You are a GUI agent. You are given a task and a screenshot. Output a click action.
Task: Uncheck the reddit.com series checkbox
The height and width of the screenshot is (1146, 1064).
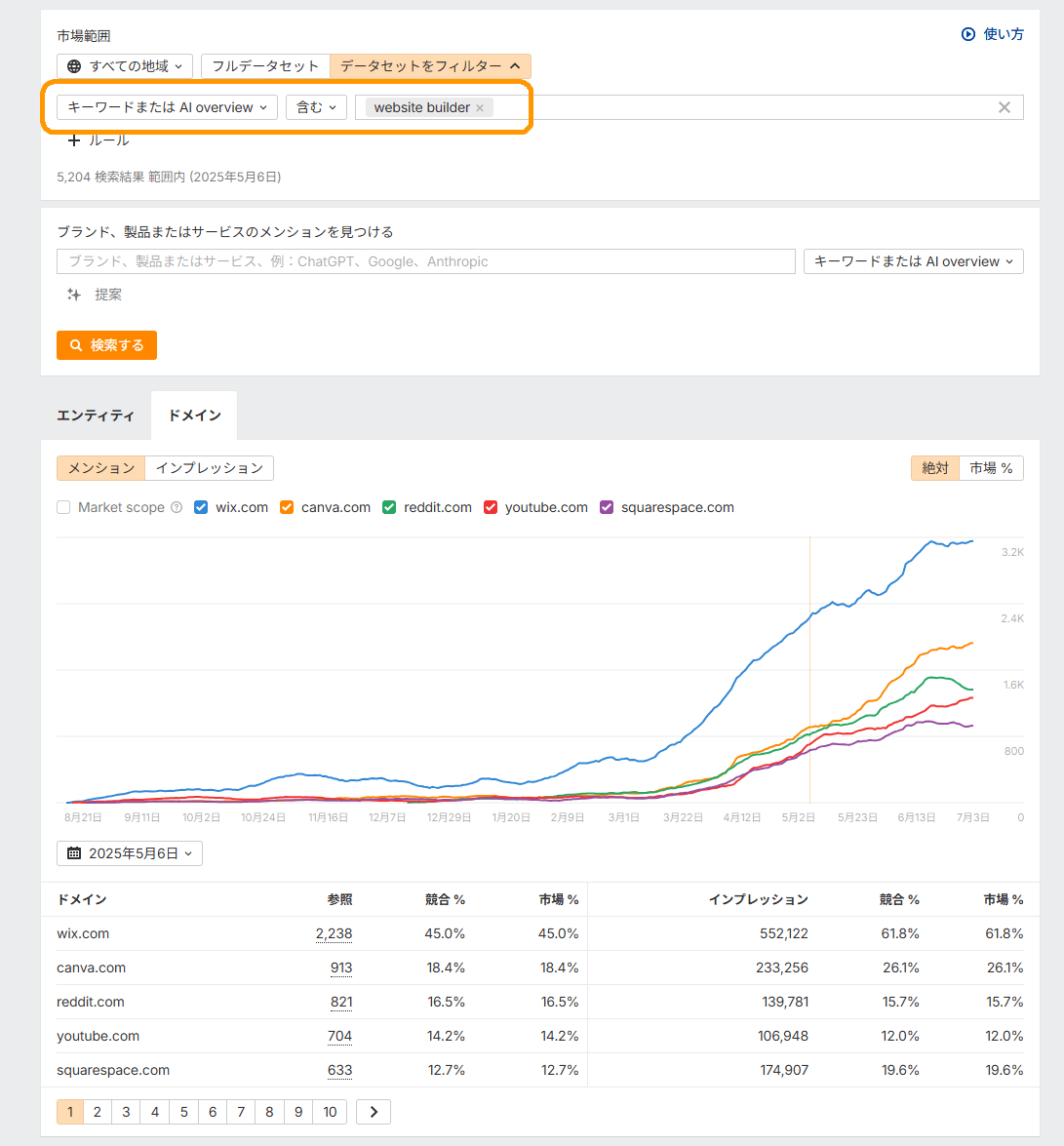[389, 507]
